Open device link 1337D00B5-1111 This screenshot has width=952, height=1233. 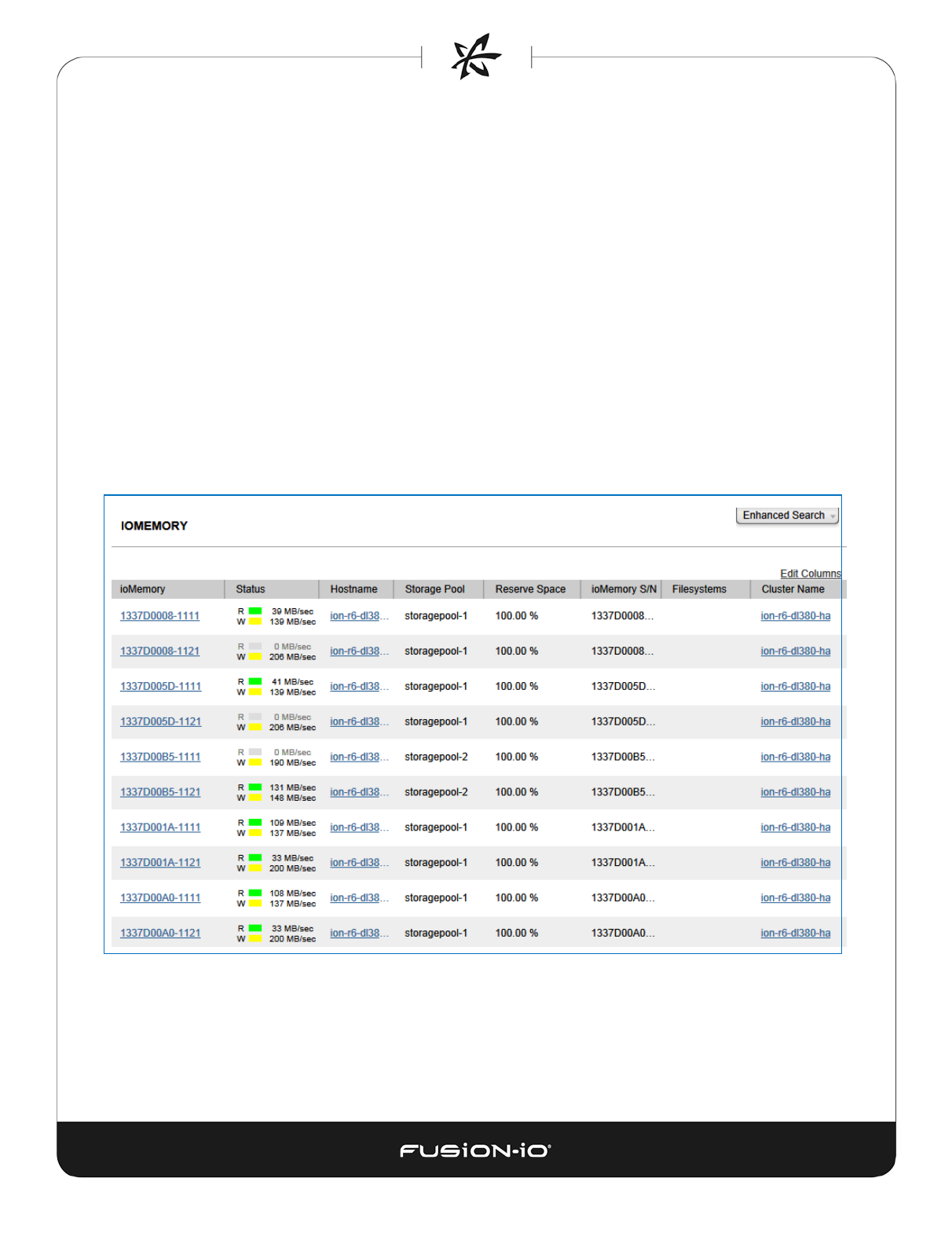coord(160,758)
